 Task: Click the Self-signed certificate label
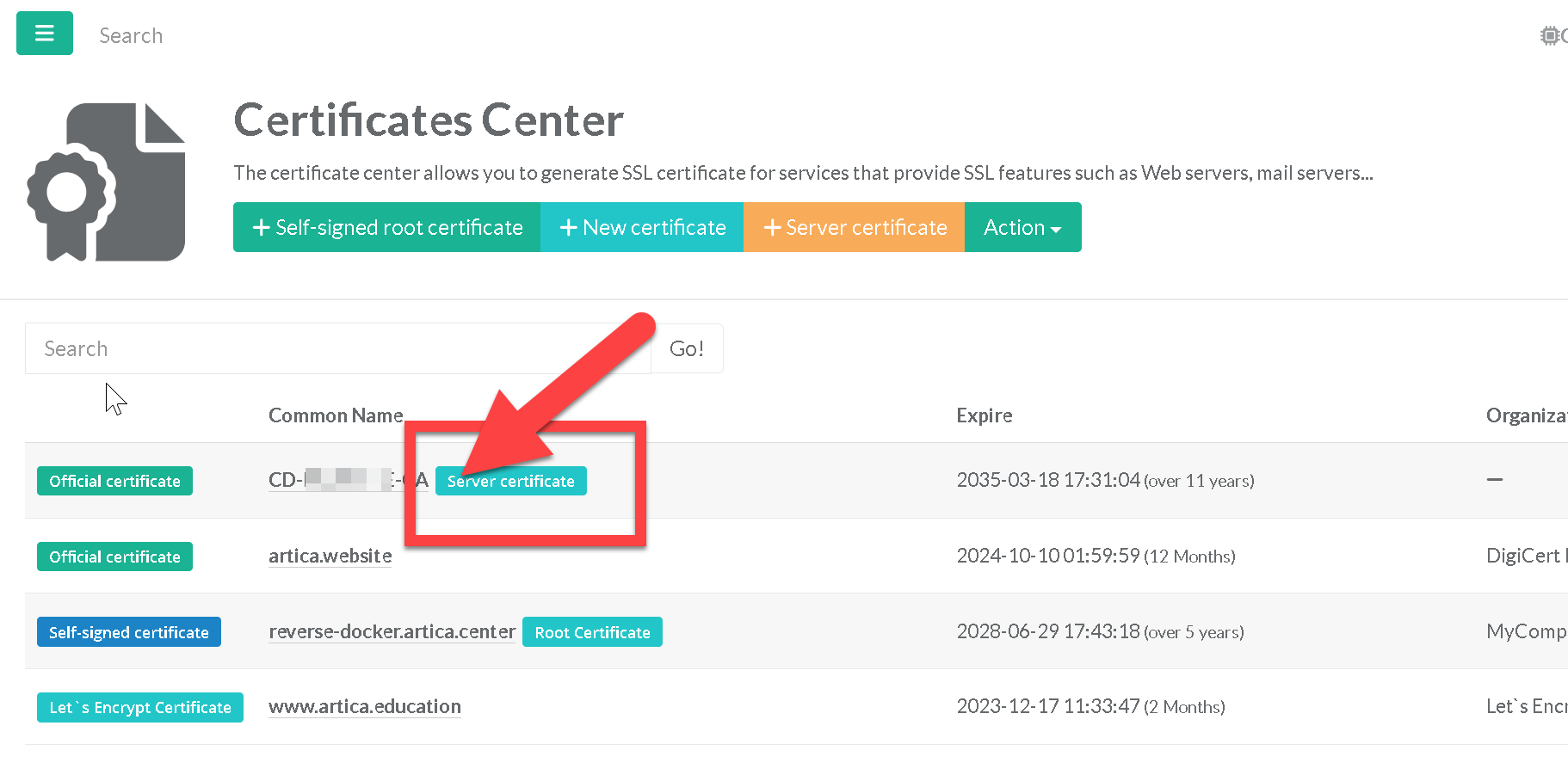tap(129, 632)
